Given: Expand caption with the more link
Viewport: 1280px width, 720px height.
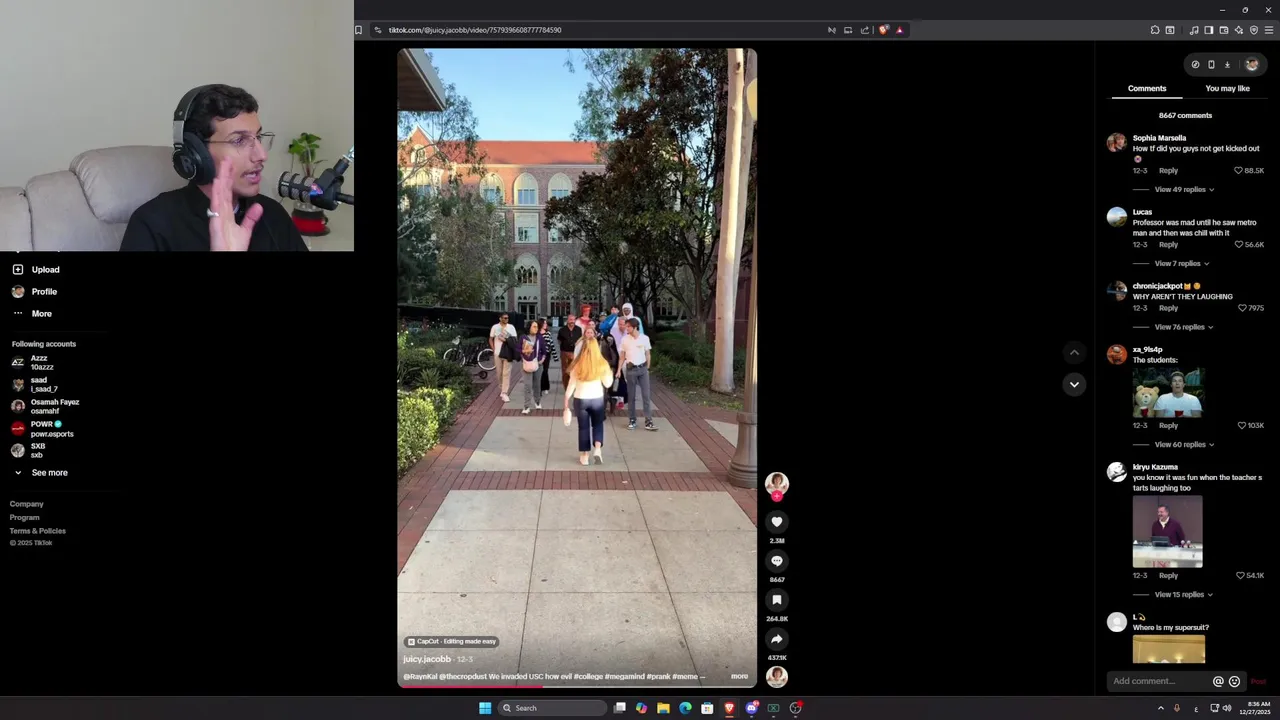Looking at the screenshot, I should 739,677.
